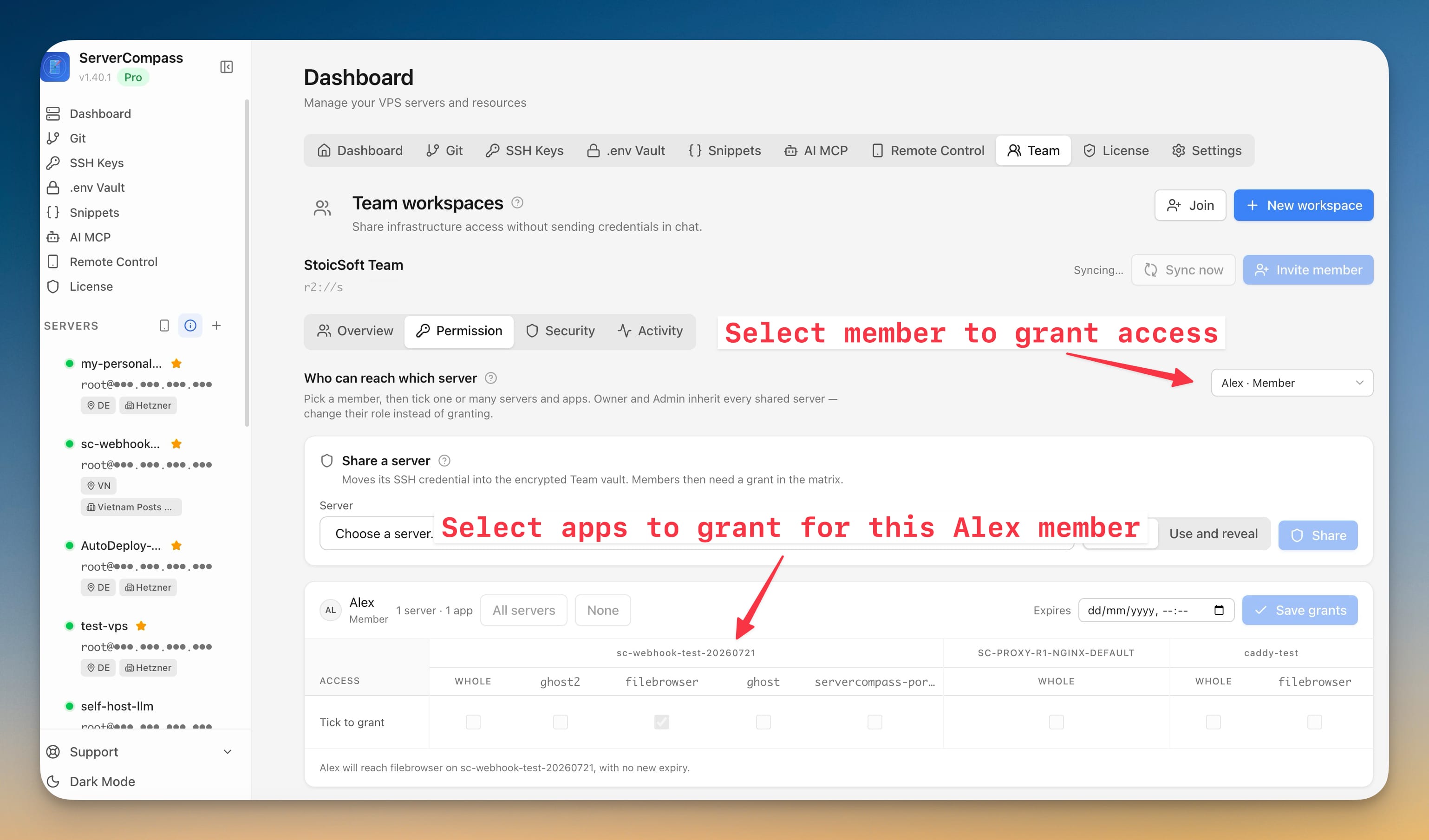Screen dimensions: 1429x840
Task: Switch to the Snippets top tab
Action: (724, 150)
